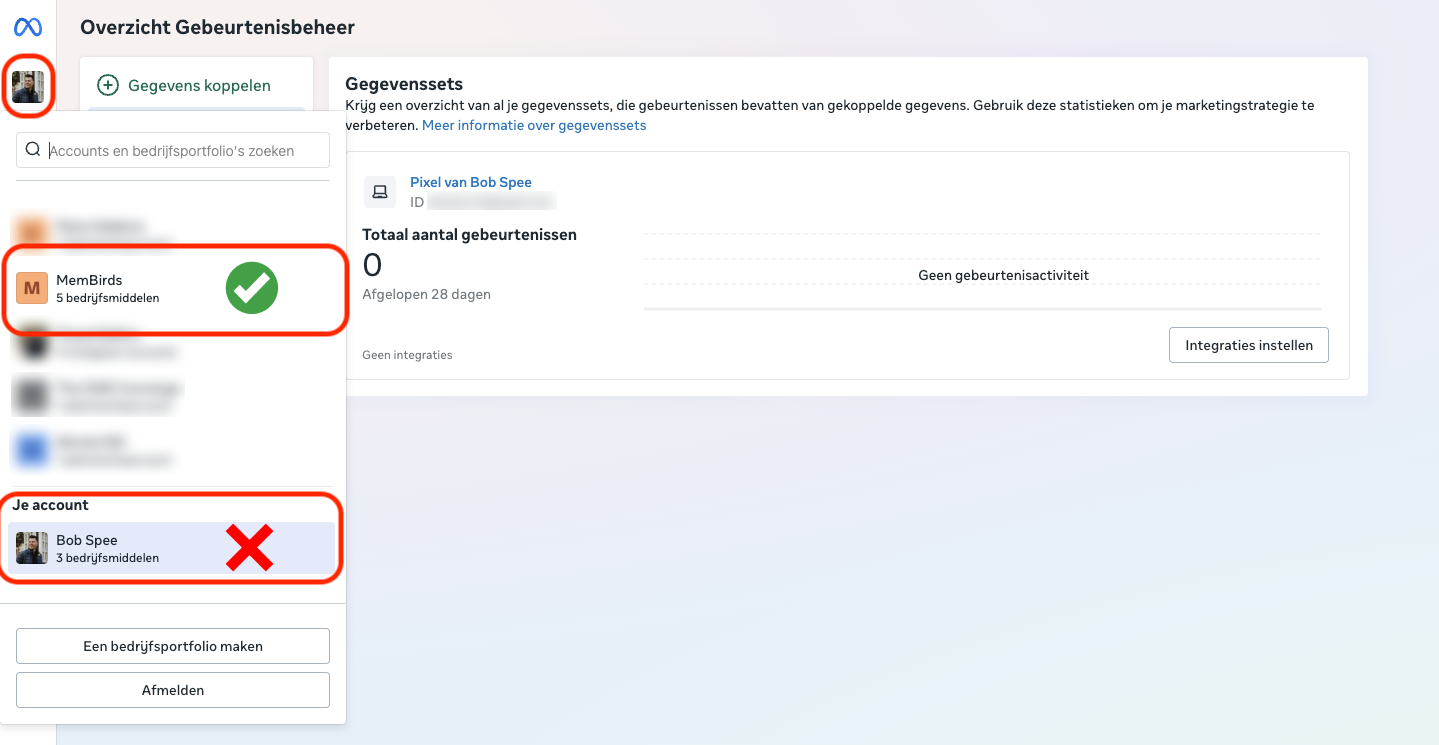This screenshot has width=1439, height=745.
Task: Click the Je account section label
Action: (x=51, y=505)
